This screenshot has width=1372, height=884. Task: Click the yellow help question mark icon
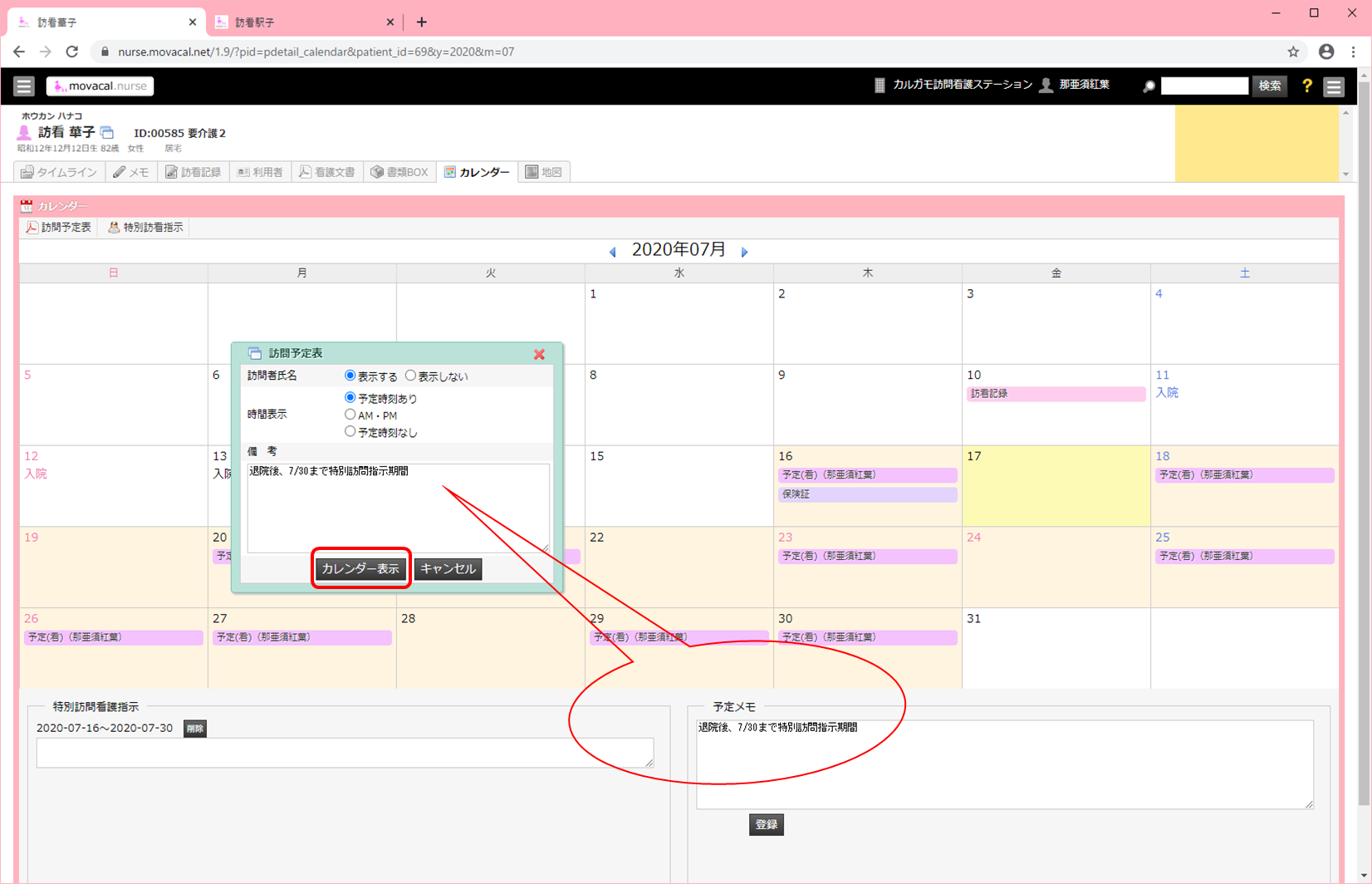pyautogui.click(x=1306, y=86)
